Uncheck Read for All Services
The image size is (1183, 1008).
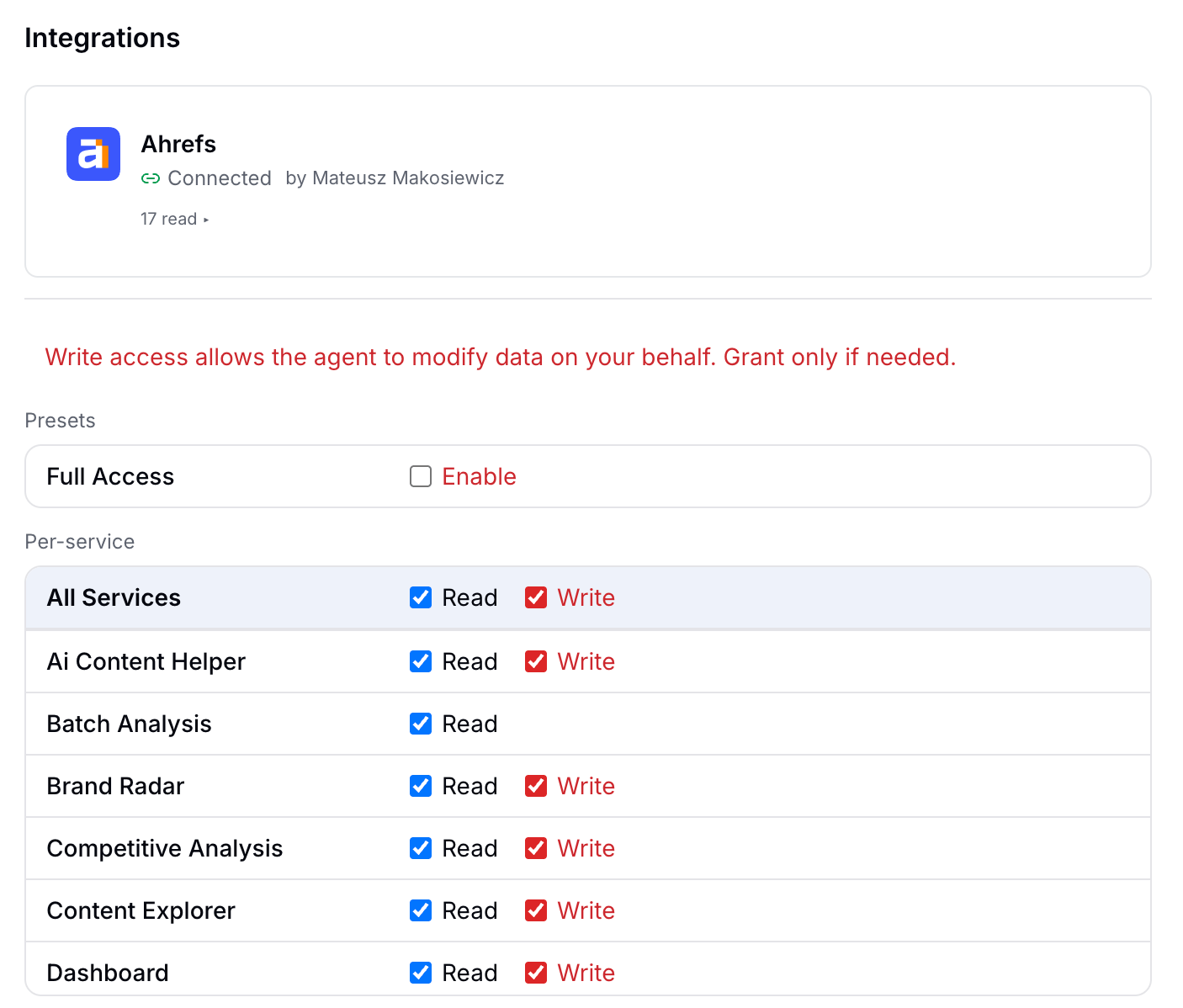click(421, 597)
